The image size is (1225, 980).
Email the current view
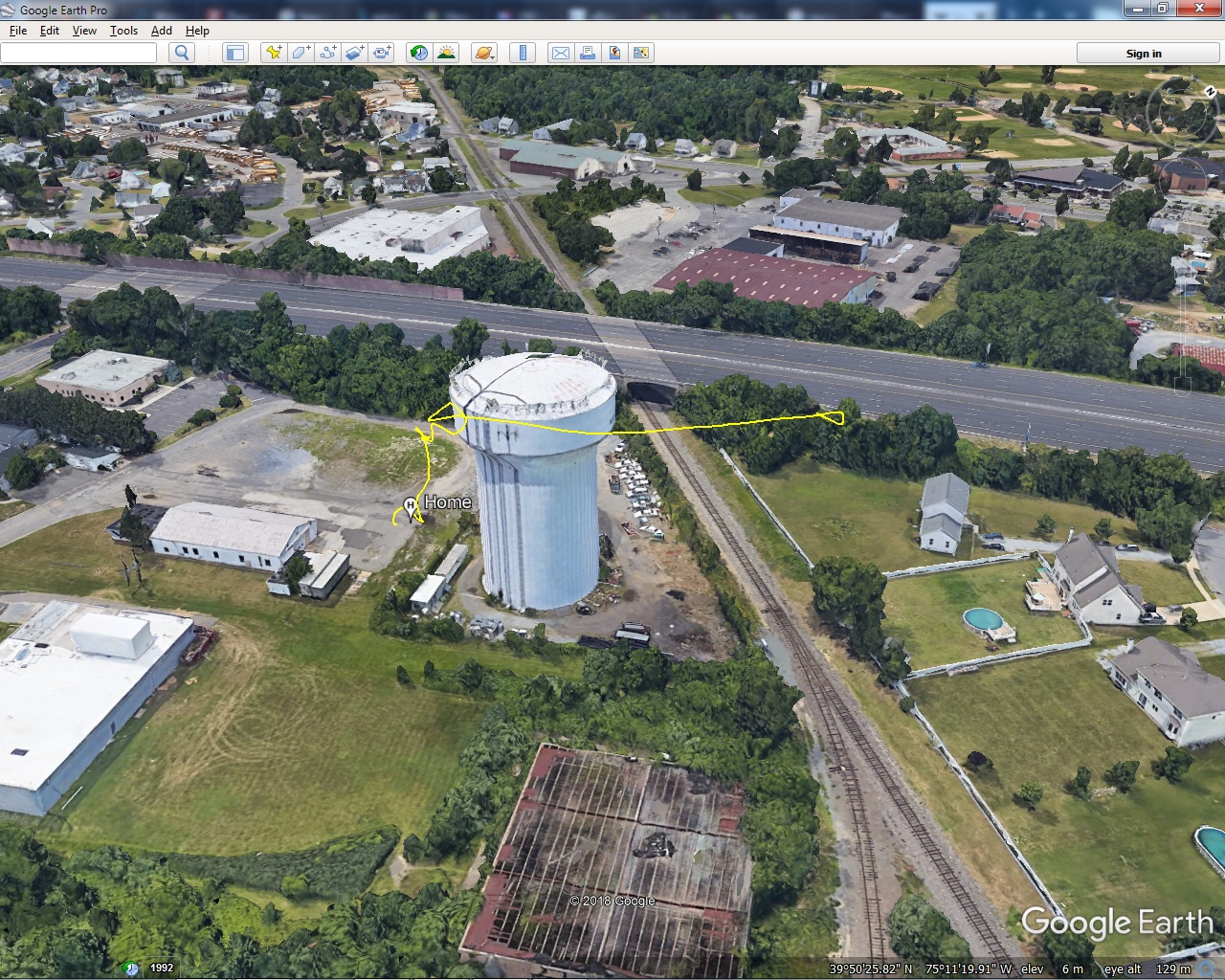[x=560, y=53]
